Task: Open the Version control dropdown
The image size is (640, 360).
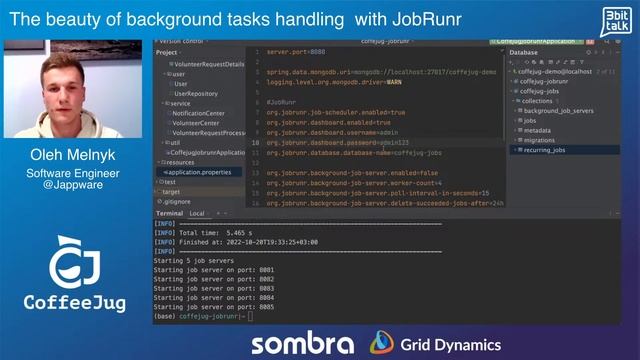Action: coord(182,41)
